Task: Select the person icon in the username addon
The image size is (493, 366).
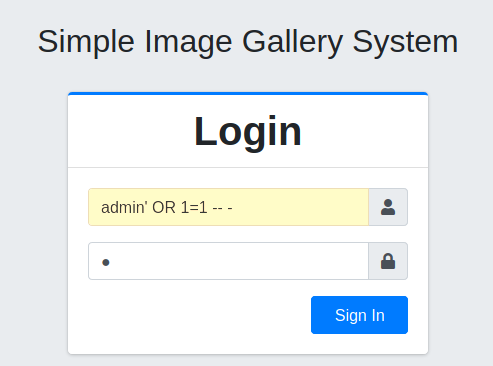Action: 388,207
